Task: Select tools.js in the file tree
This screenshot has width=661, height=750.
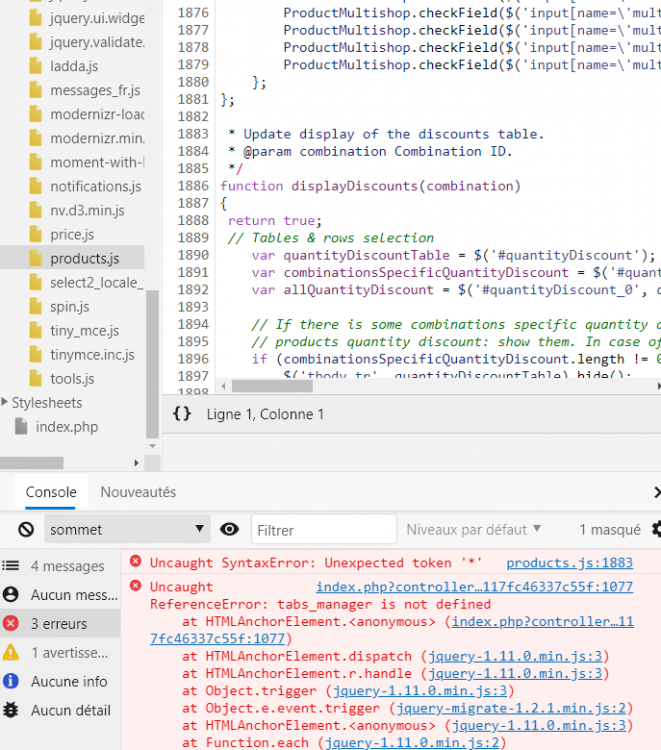Action: pyautogui.click(x=72, y=379)
